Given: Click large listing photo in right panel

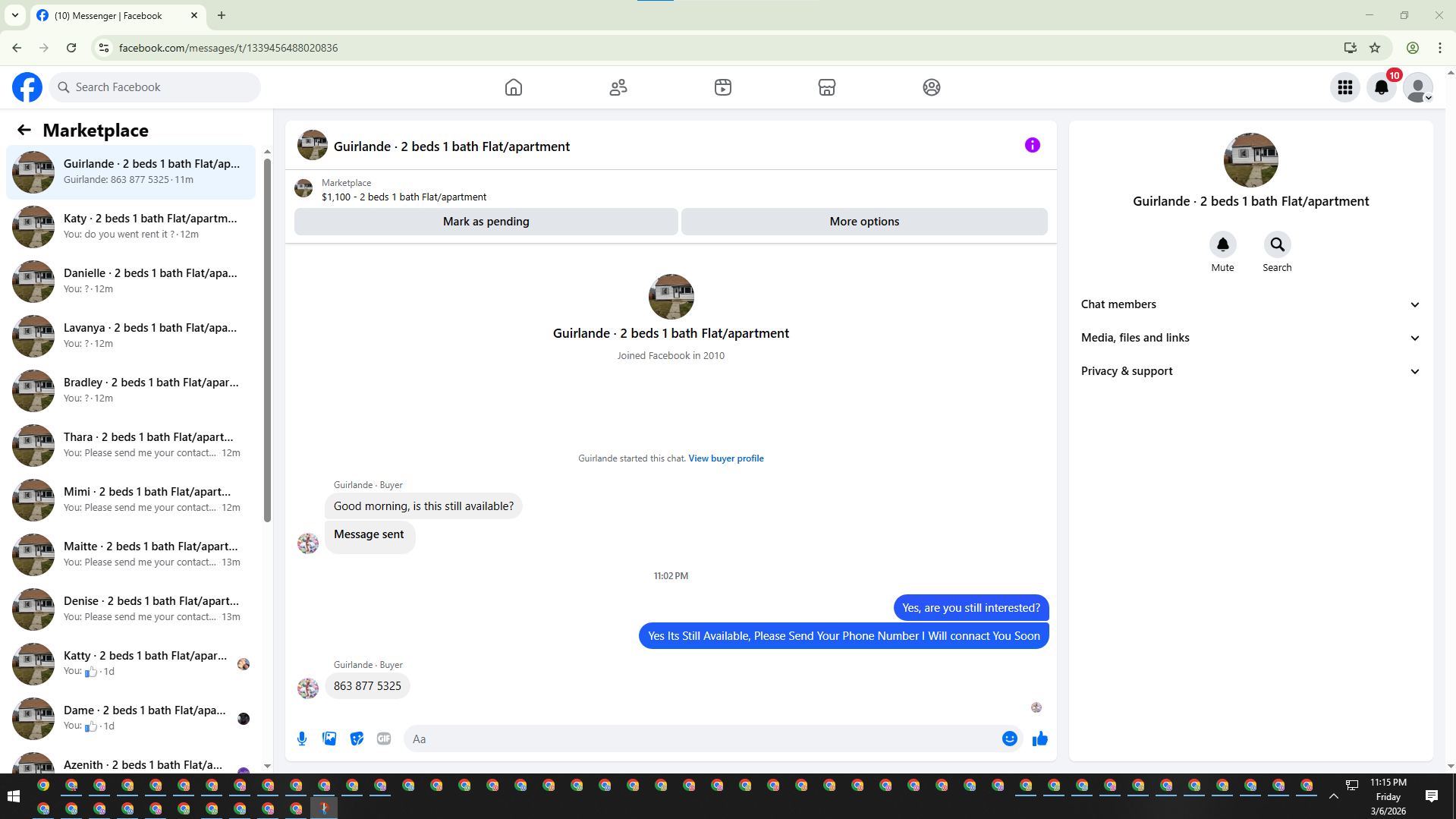Looking at the screenshot, I should point(1250,160).
